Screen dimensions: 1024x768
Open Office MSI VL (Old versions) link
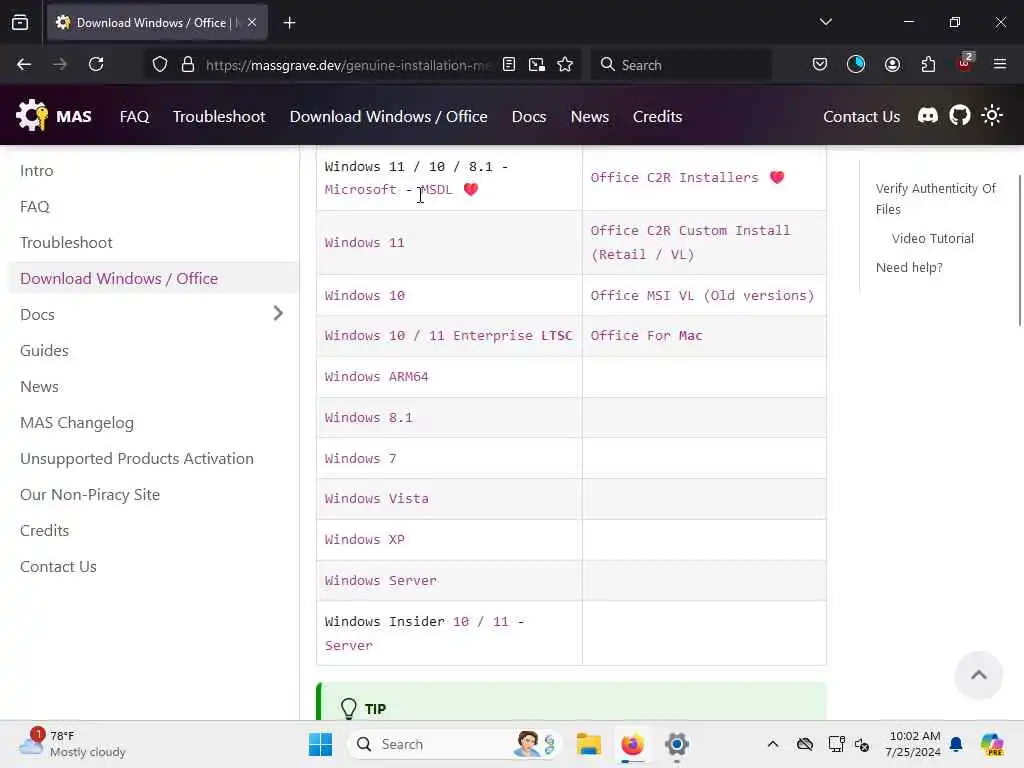702,296
